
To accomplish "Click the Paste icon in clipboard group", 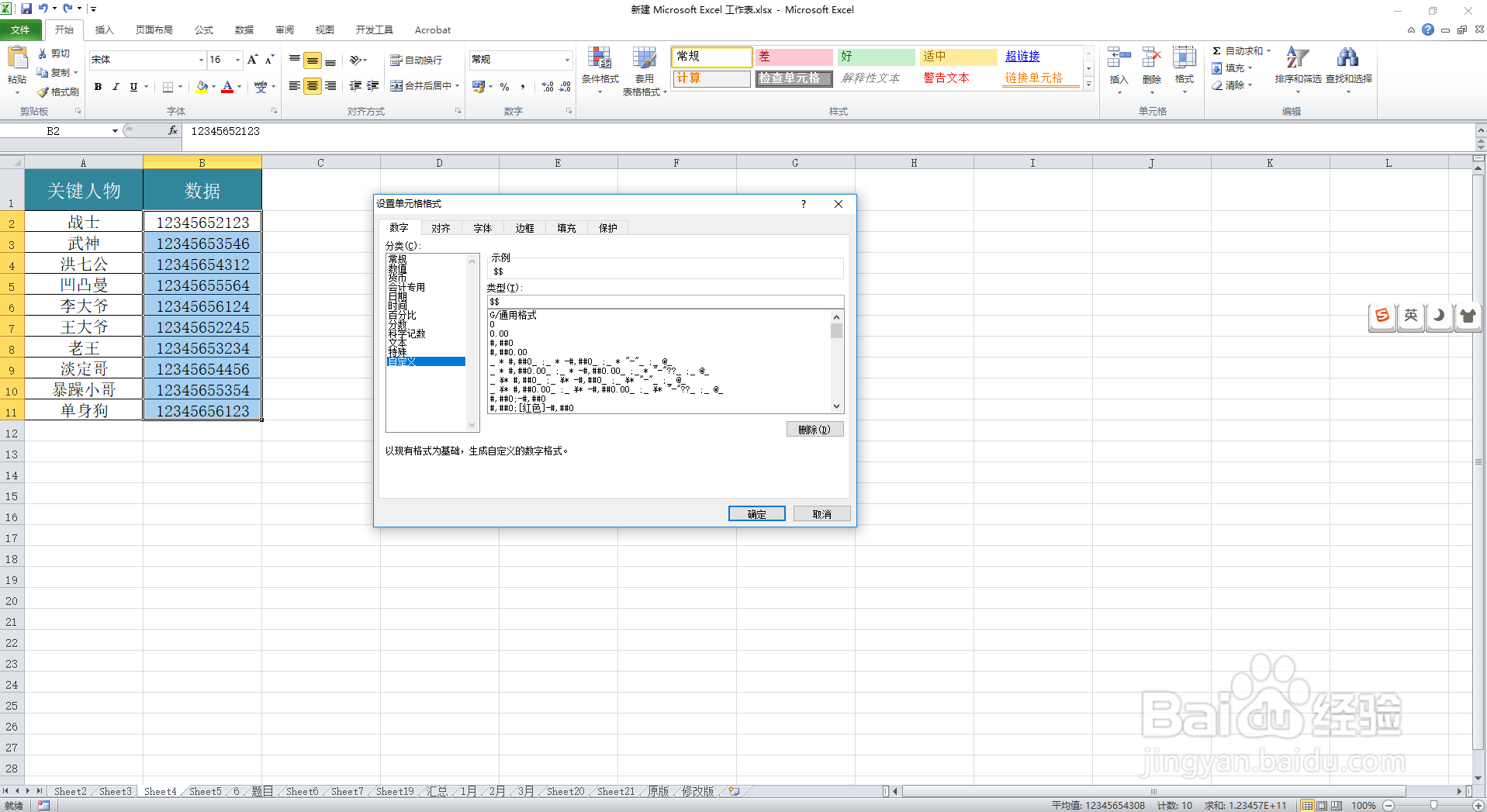I will coord(17,58).
